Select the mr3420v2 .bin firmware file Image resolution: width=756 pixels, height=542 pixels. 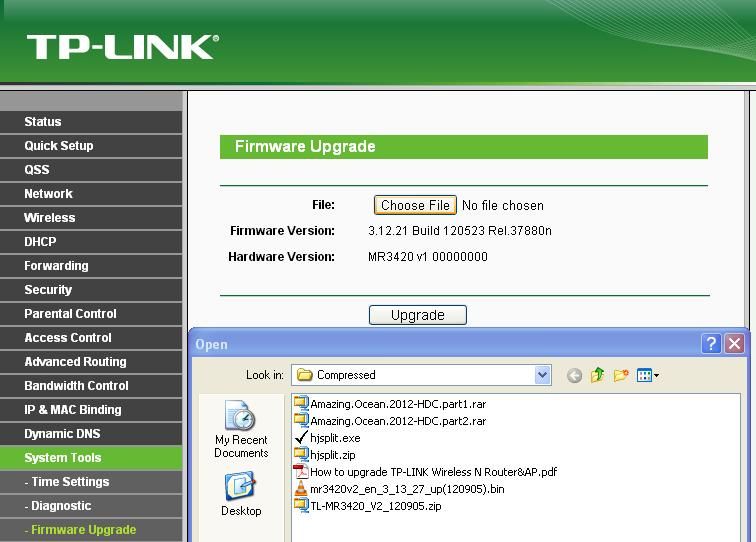(407, 489)
